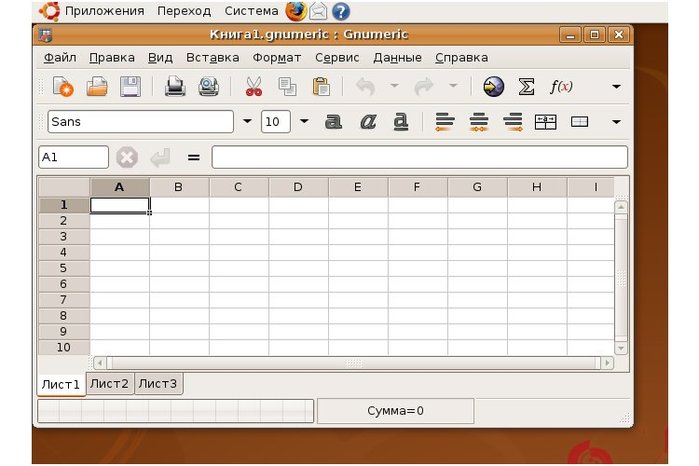Open the Справка menu
699x466 pixels.
[x=461, y=58]
